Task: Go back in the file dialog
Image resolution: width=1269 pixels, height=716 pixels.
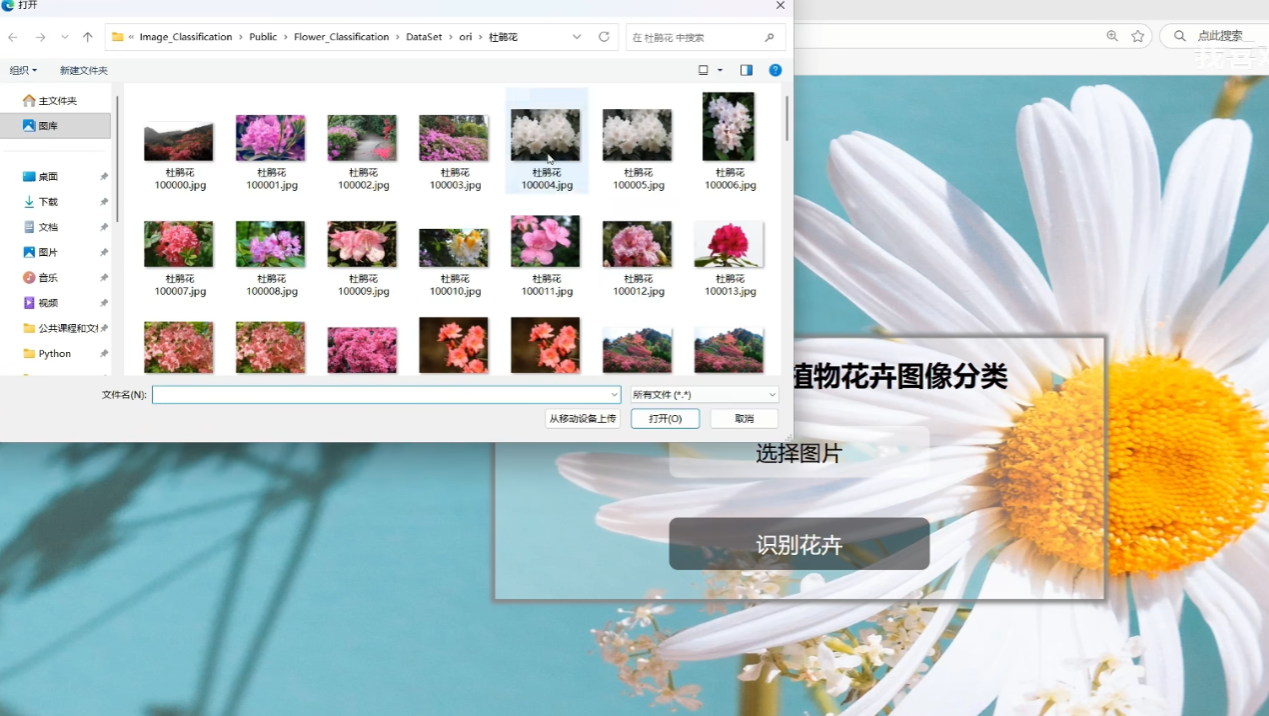Action: [13, 37]
